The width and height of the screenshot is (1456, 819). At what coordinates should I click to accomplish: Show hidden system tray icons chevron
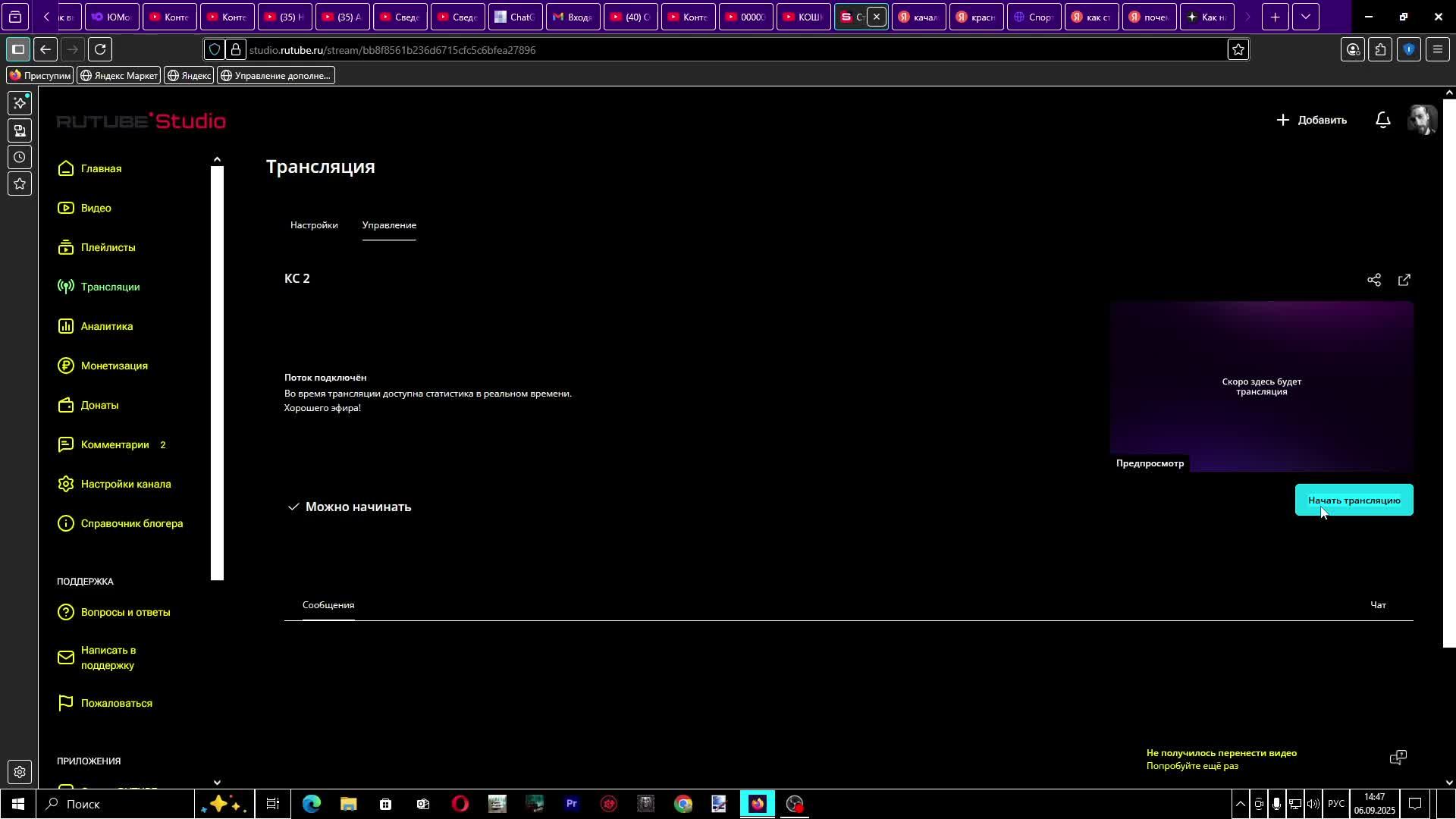[x=1240, y=804]
